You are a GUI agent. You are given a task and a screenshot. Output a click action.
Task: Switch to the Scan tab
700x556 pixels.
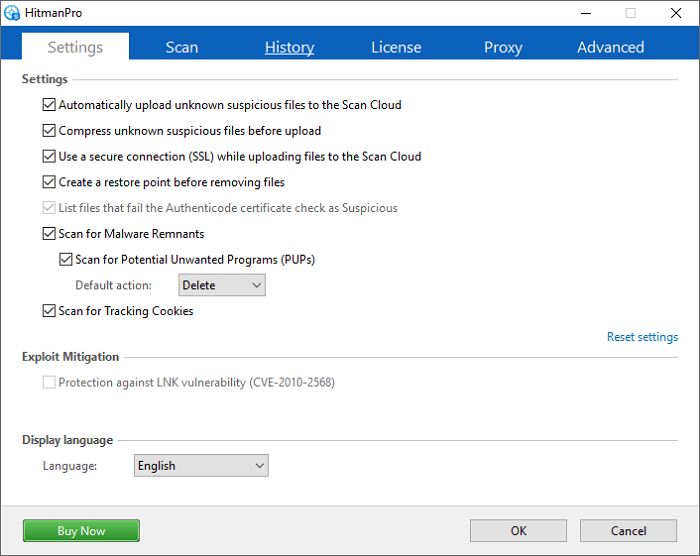pyautogui.click(x=182, y=47)
